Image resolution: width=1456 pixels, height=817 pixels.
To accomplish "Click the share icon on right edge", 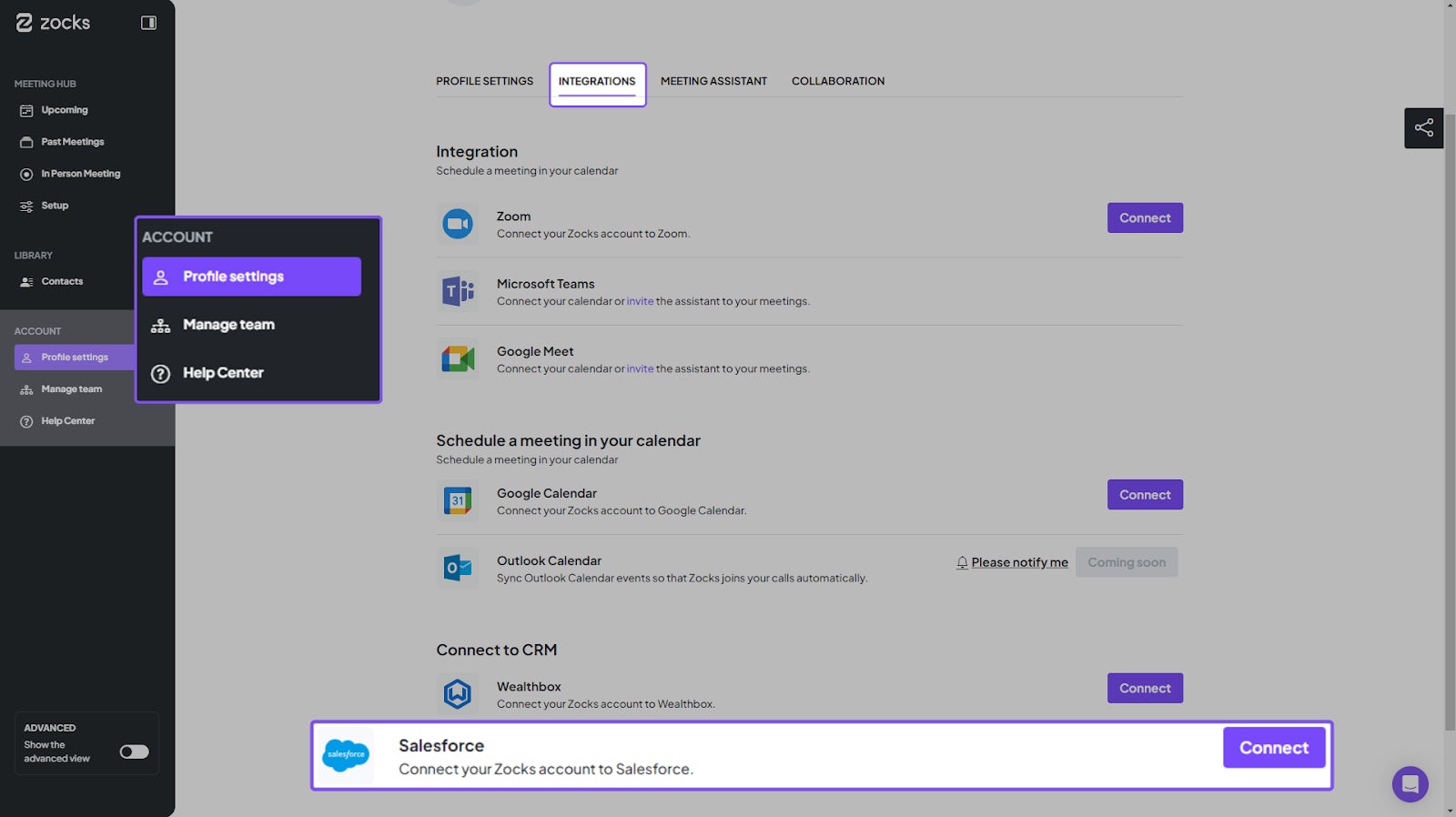I will [1424, 127].
